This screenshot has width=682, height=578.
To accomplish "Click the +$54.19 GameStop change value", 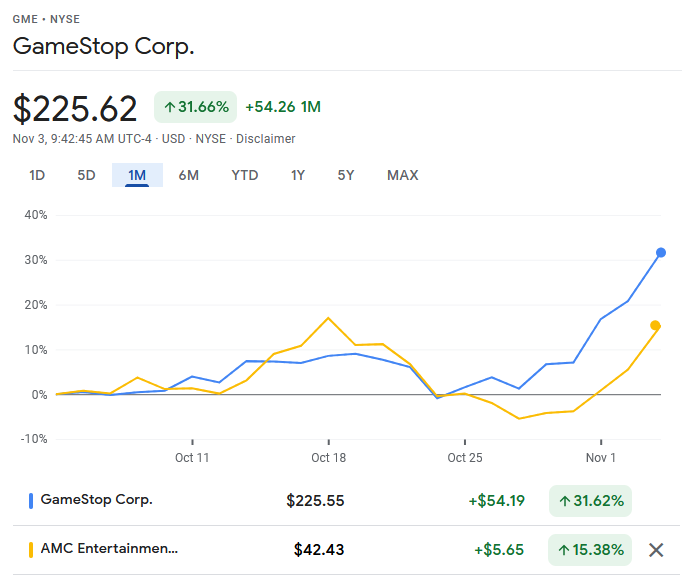I will pos(496,501).
